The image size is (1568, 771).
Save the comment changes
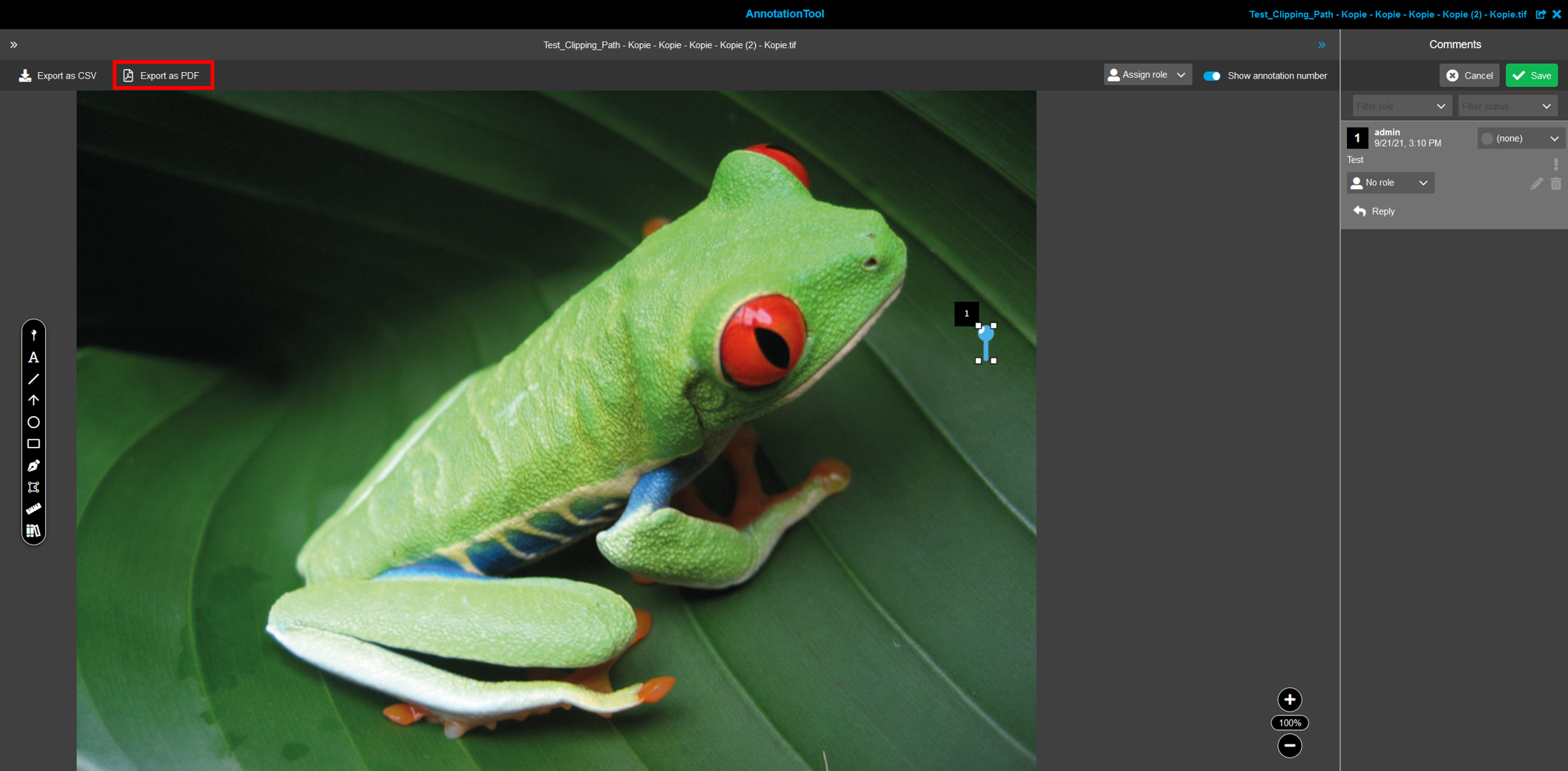click(1531, 75)
